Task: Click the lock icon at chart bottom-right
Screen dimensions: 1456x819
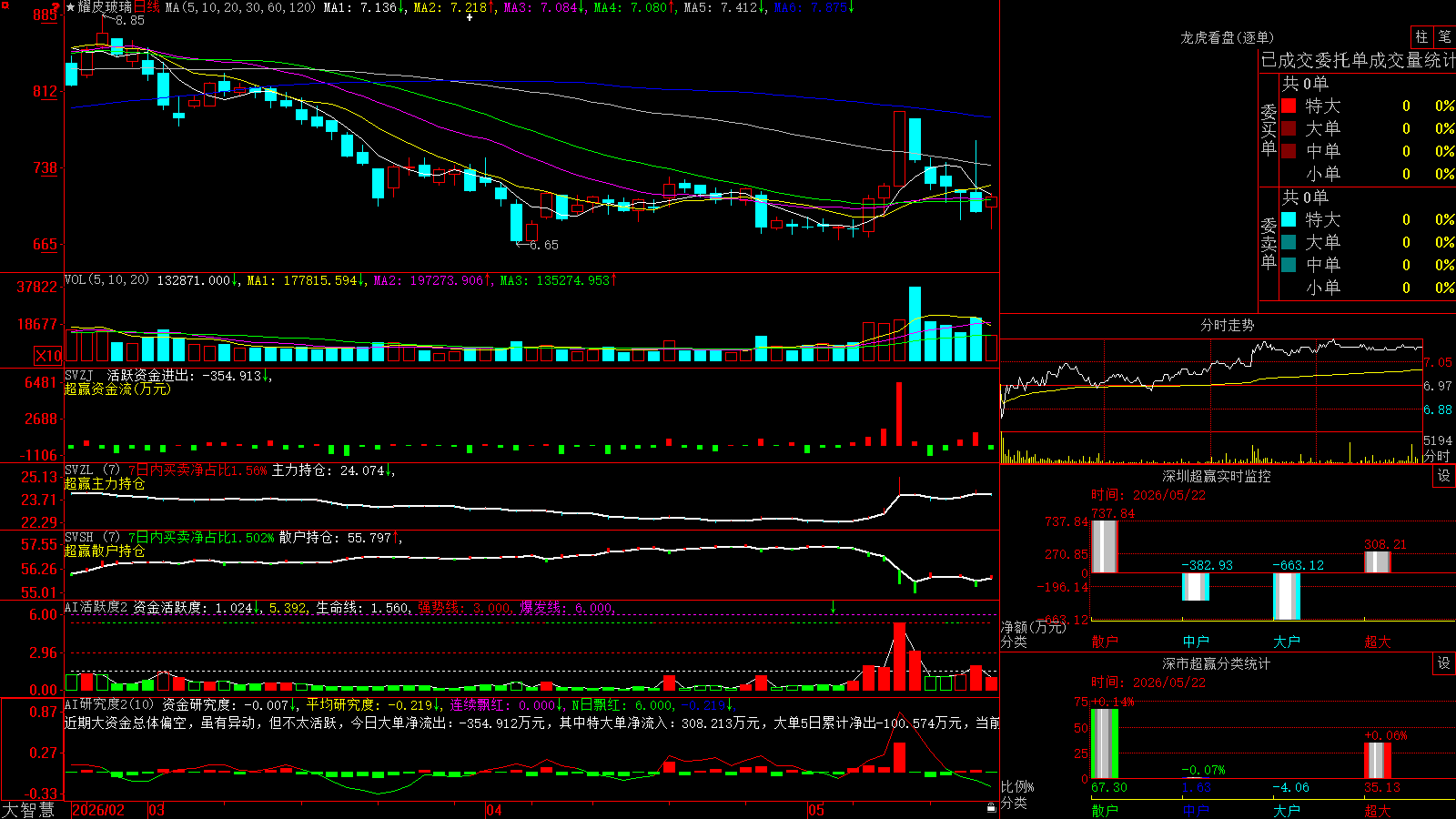Action: click(x=991, y=808)
